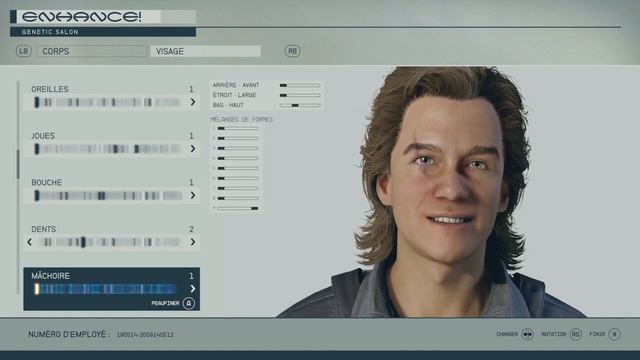Select the MÂCHOIRE category label

click(51, 276)
